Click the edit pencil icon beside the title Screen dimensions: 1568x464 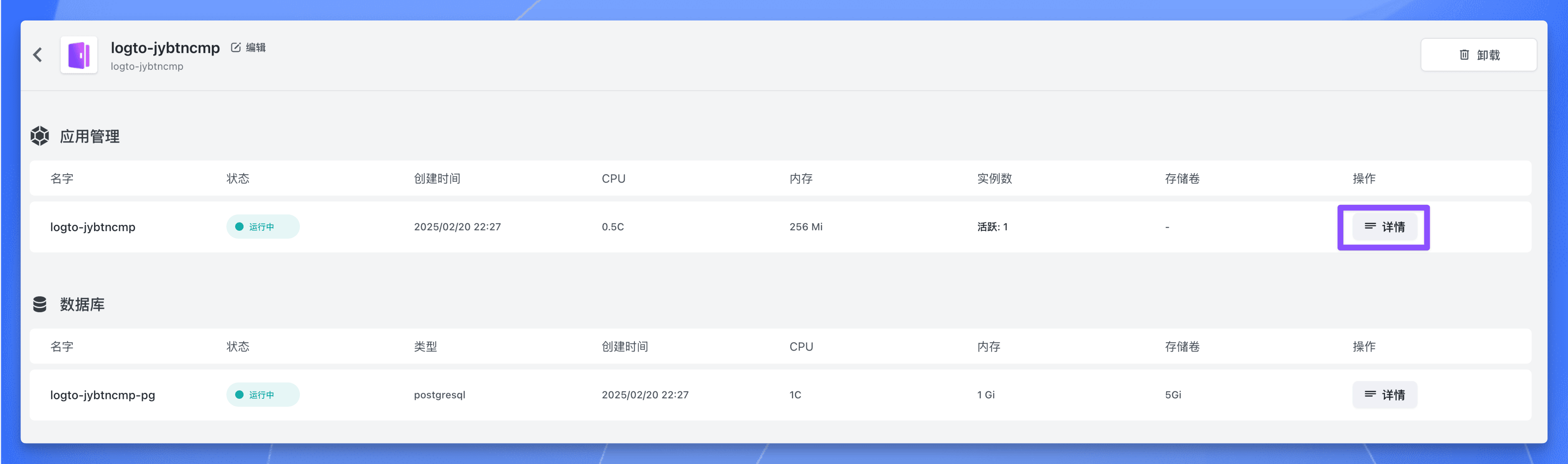click(x=236, y=48)
